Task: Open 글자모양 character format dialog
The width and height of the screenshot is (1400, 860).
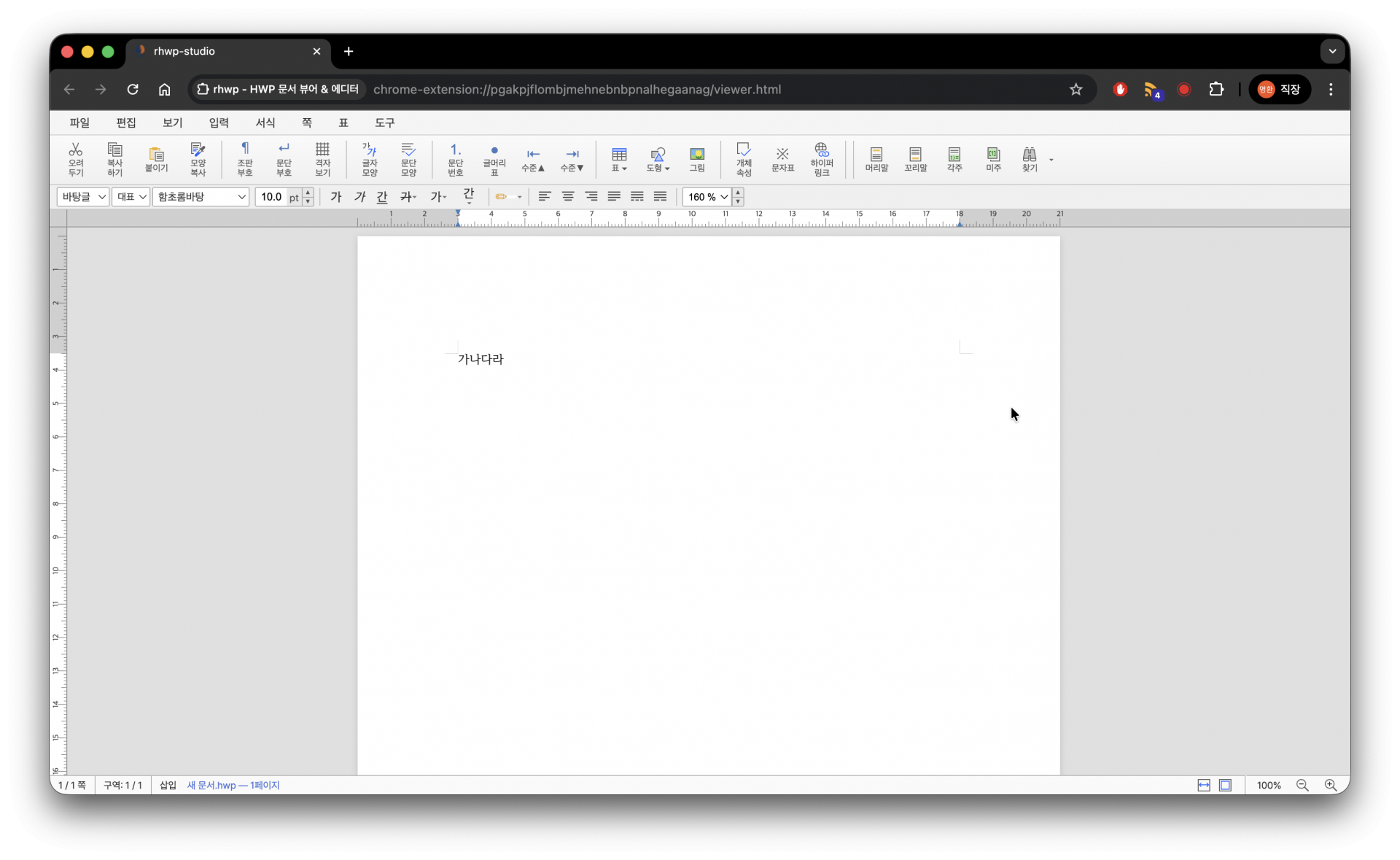Action: click(370, 158)
